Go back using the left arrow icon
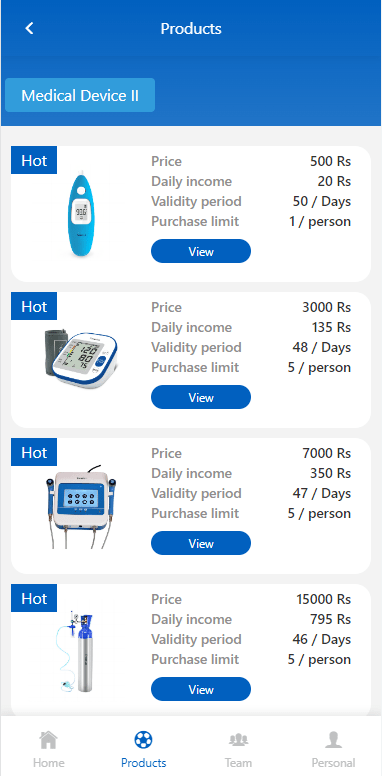382x776 pixels. pyautogui.click(x=29, y=28)
